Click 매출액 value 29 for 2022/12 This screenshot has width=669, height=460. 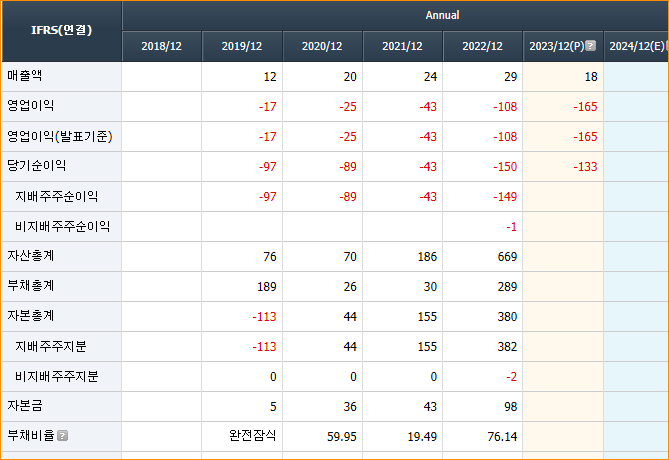click(x=510, y=77)
